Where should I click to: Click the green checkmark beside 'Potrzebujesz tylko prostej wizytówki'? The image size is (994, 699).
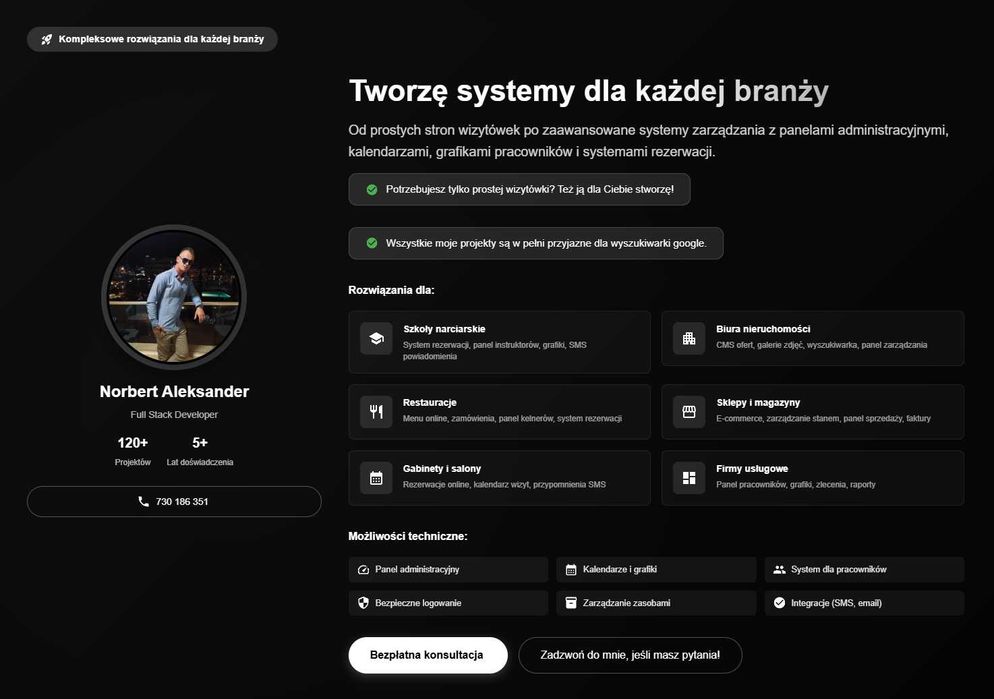click(x=372, y=189)
